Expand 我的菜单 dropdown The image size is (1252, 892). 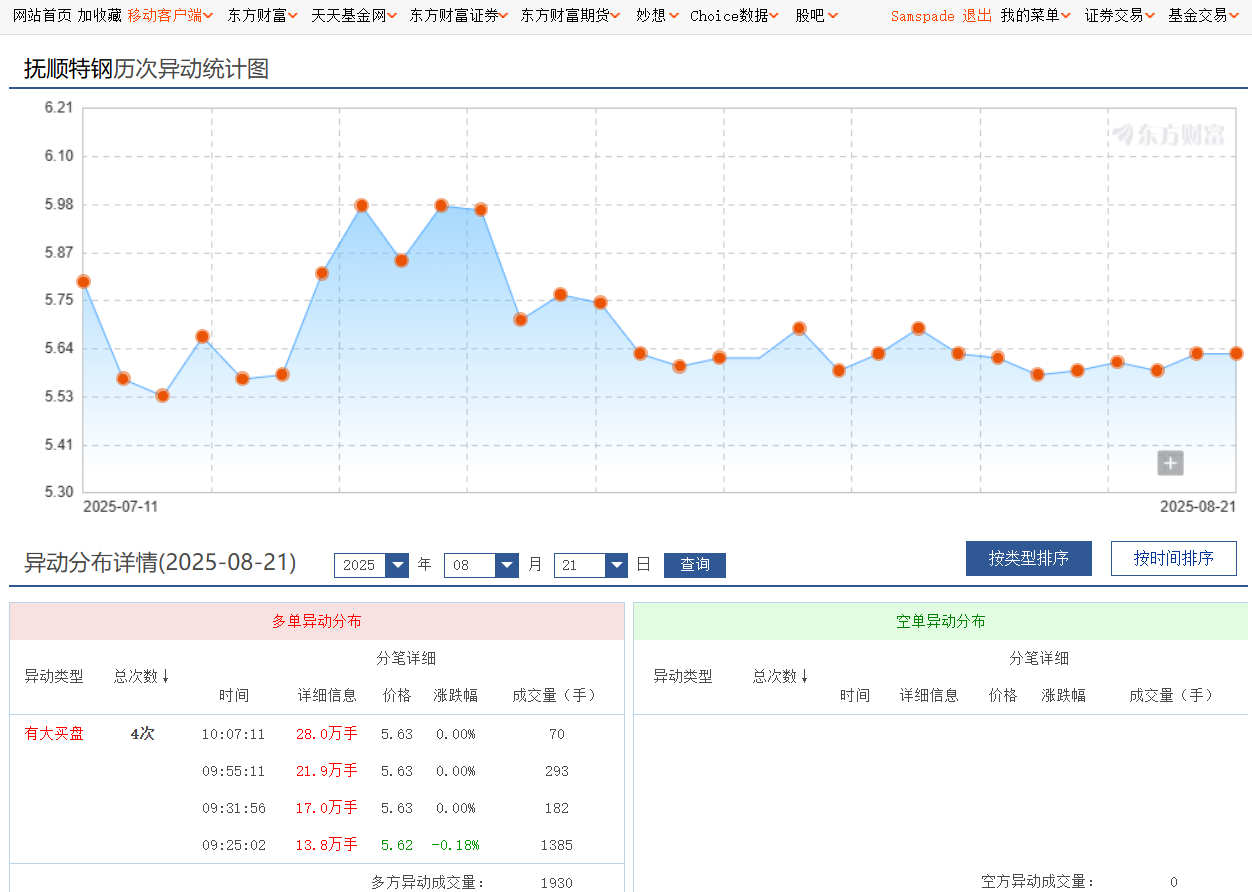(x=1036, y=16)
